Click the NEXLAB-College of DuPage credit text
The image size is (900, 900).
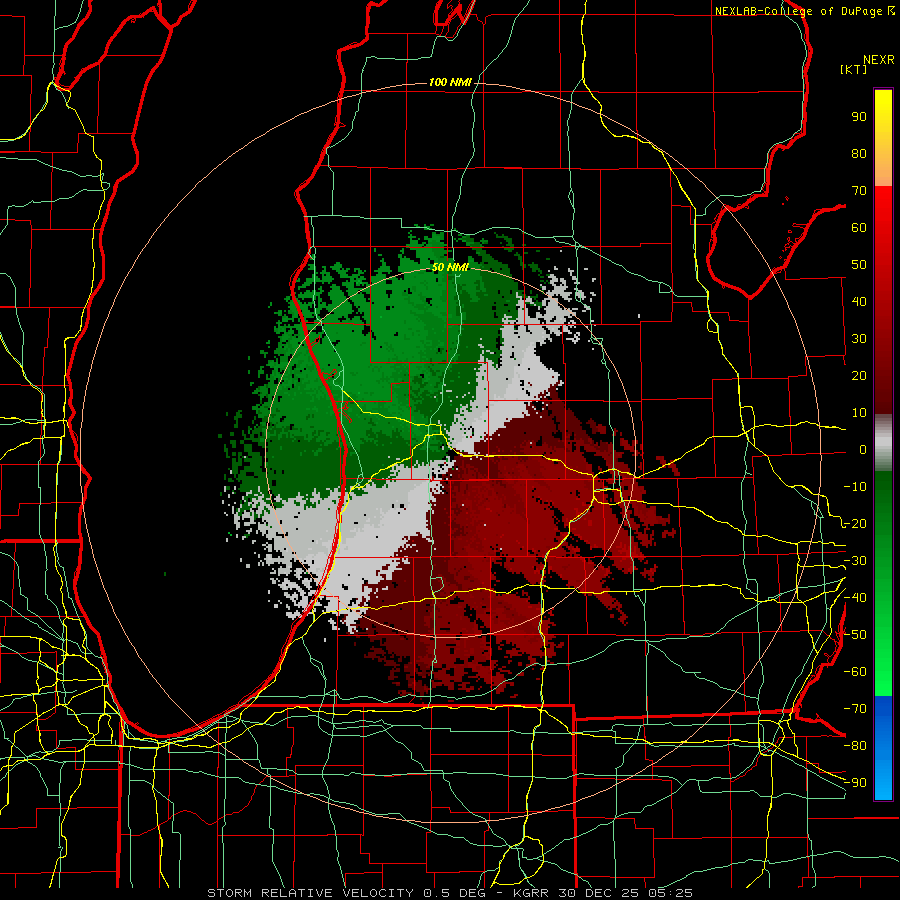tap(798, 11)
